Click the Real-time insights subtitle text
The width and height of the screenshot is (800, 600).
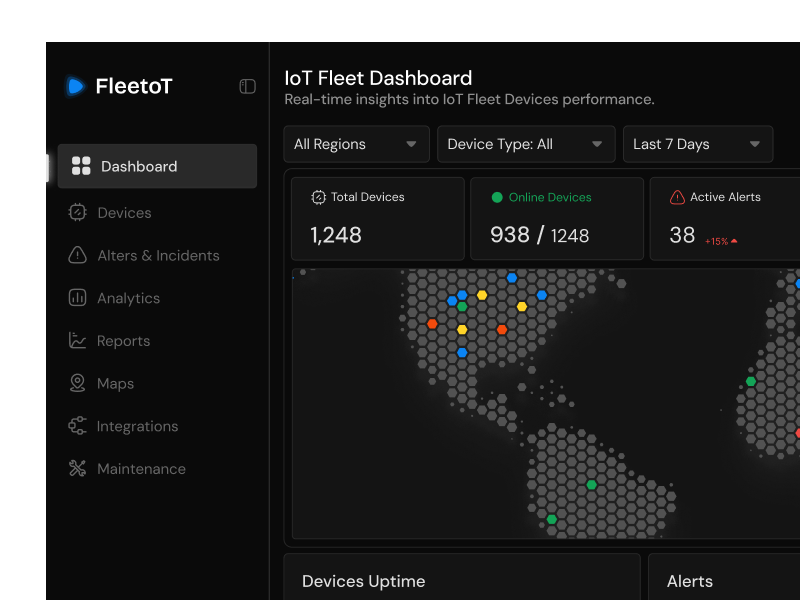click(469, 99)
